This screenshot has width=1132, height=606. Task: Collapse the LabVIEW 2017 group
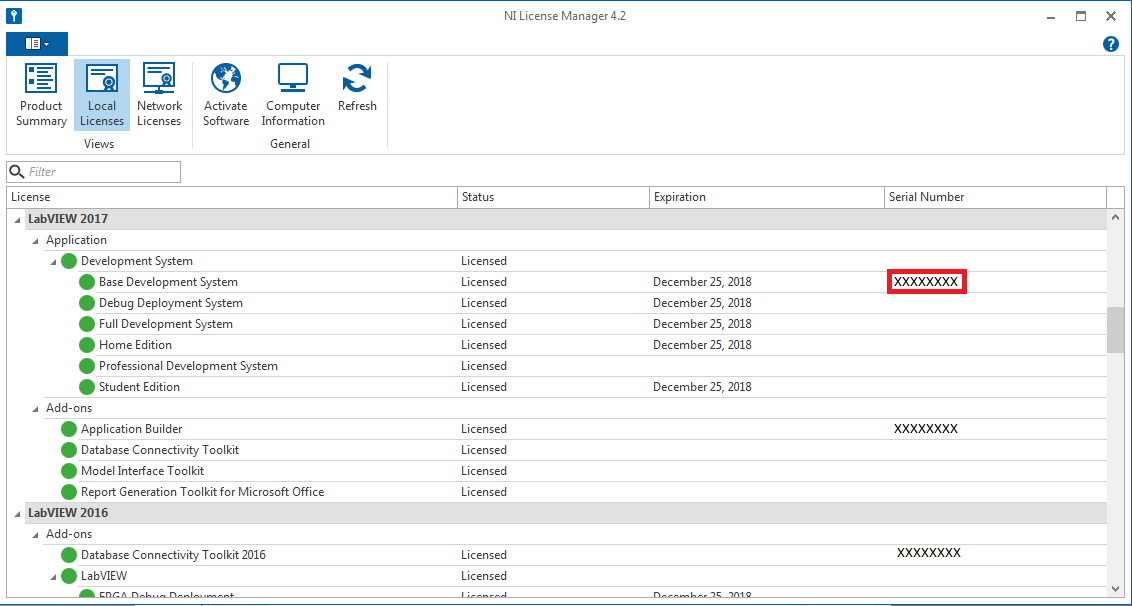17,219
